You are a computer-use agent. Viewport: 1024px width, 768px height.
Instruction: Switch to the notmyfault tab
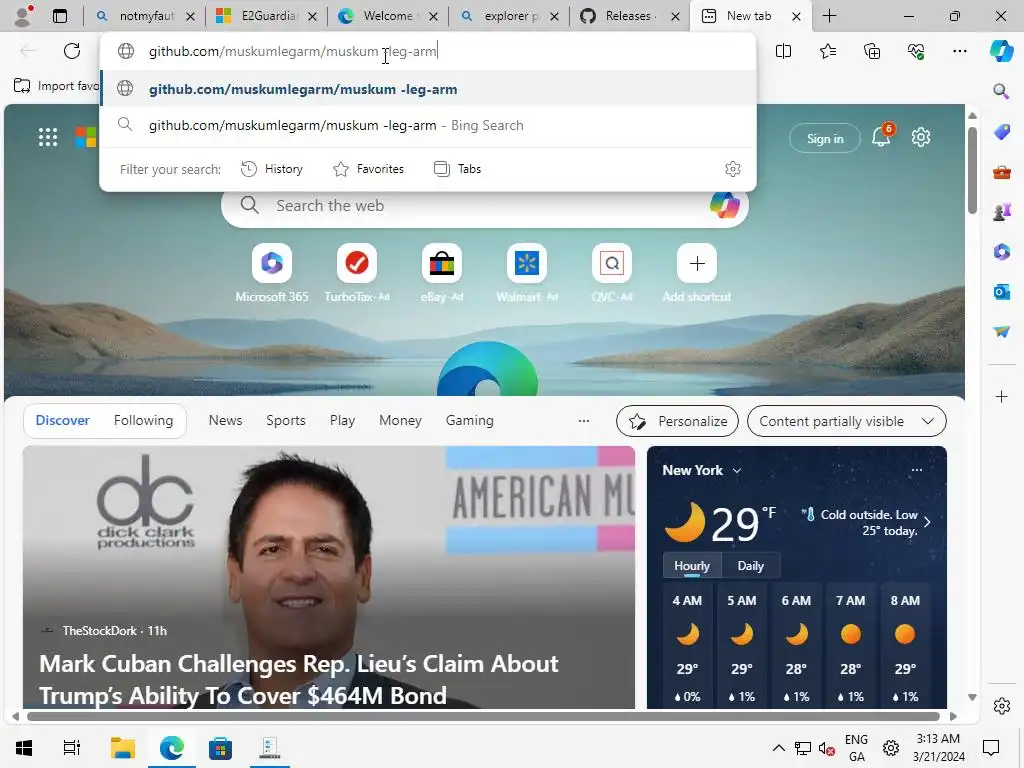point(146,16)
